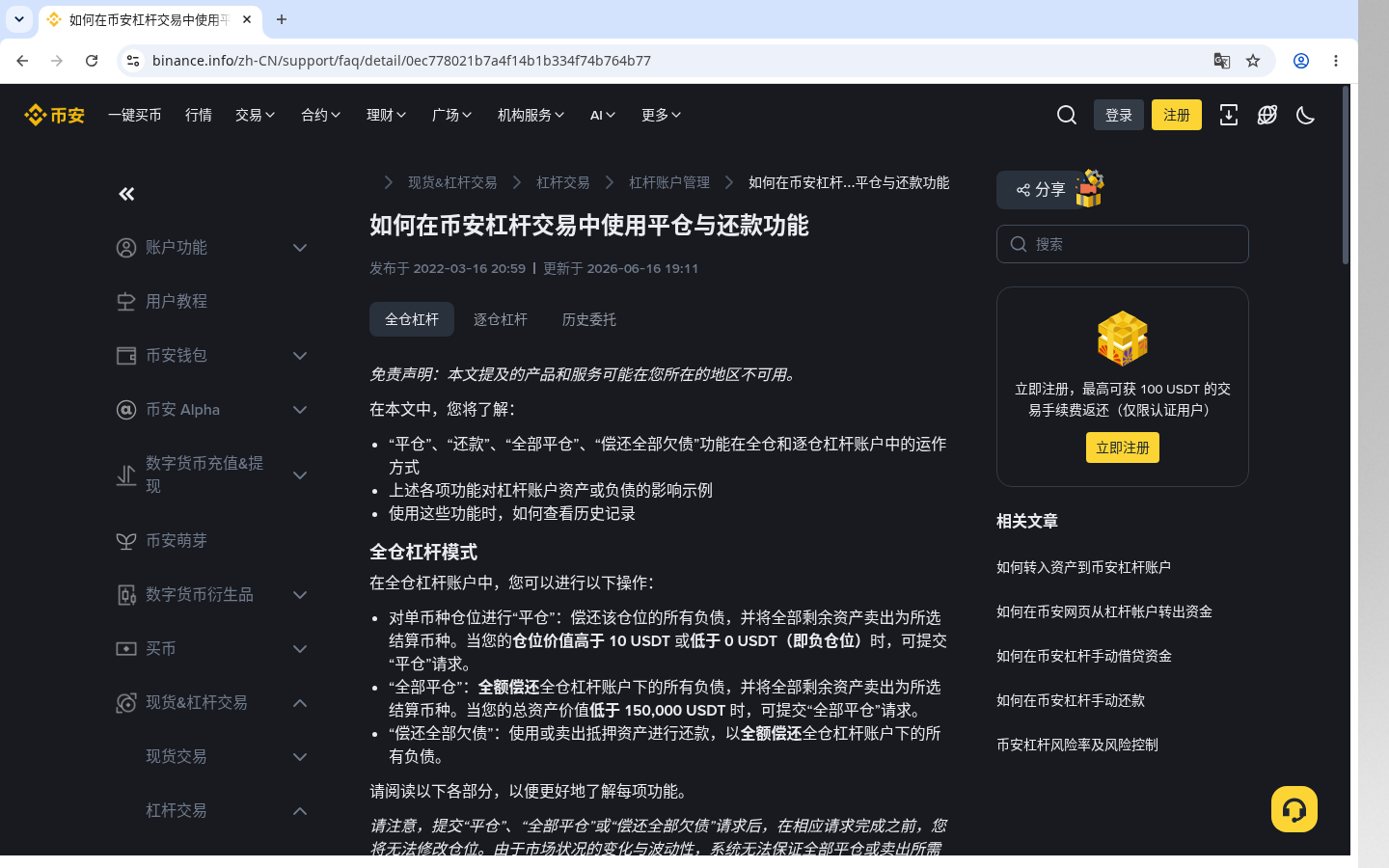
Task: Open Chrome three-dot menu
Action: (1336, 61)
